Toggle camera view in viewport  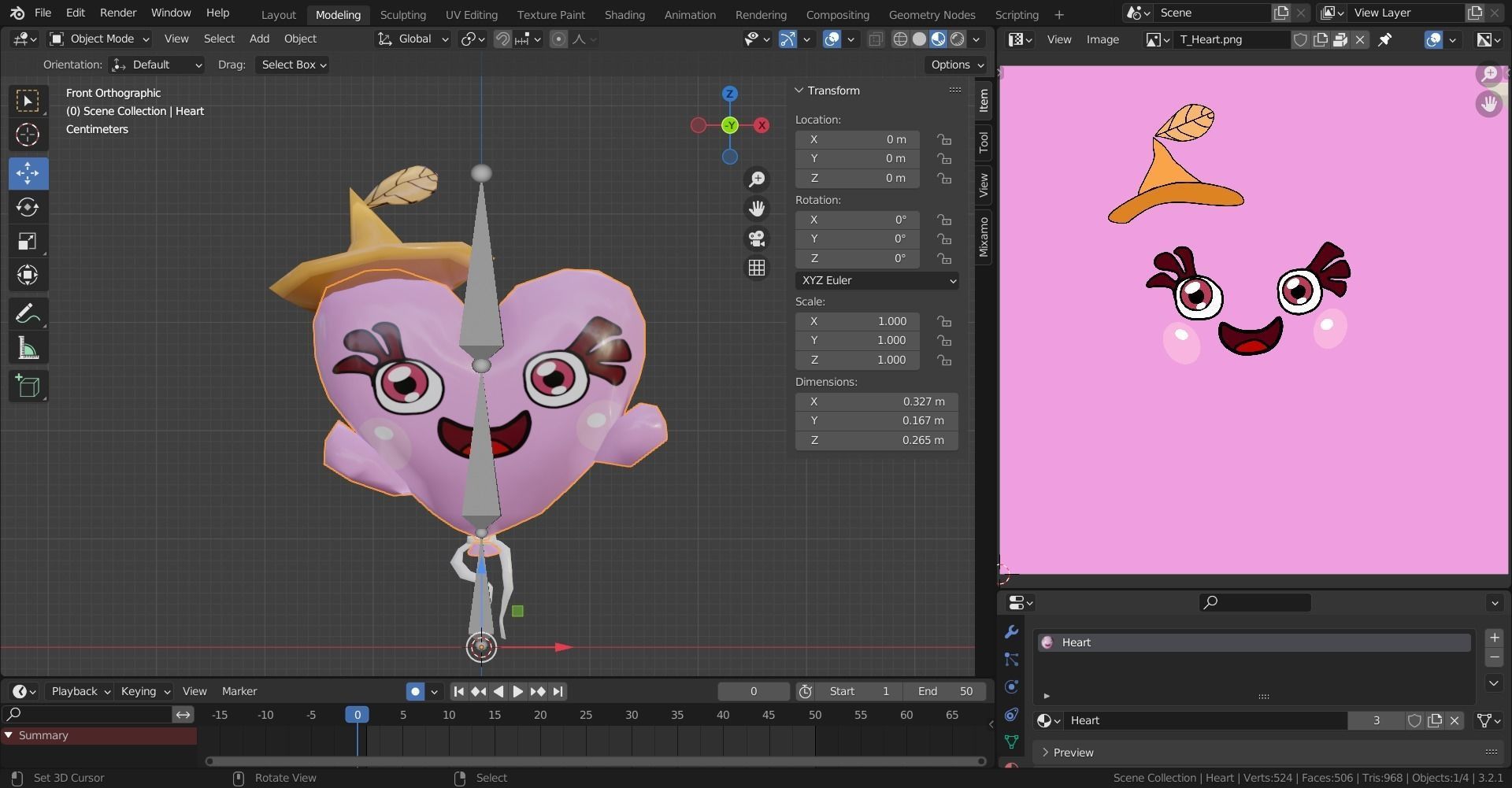point(757,239)
